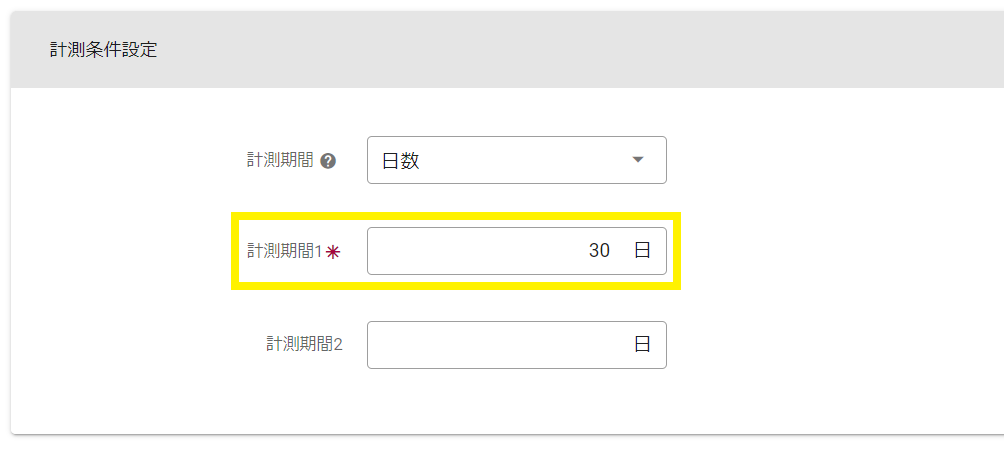Click the 計測期間1 field label
Viewport: 1004px width, 454px height.
click(x=284, y=252)
